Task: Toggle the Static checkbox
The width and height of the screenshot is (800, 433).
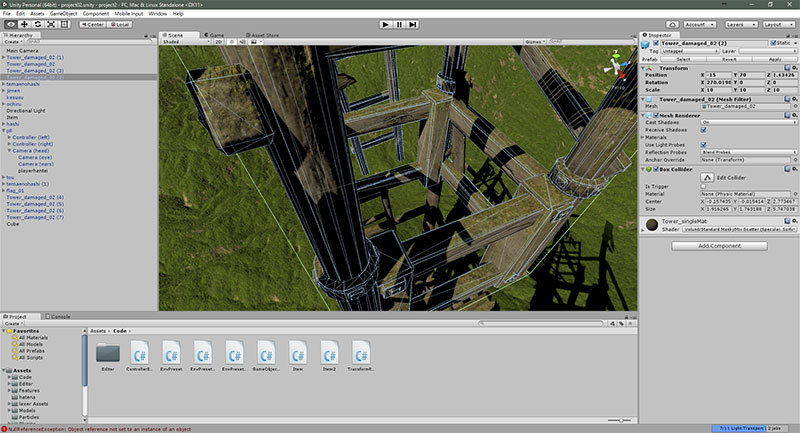Action: 773,43
